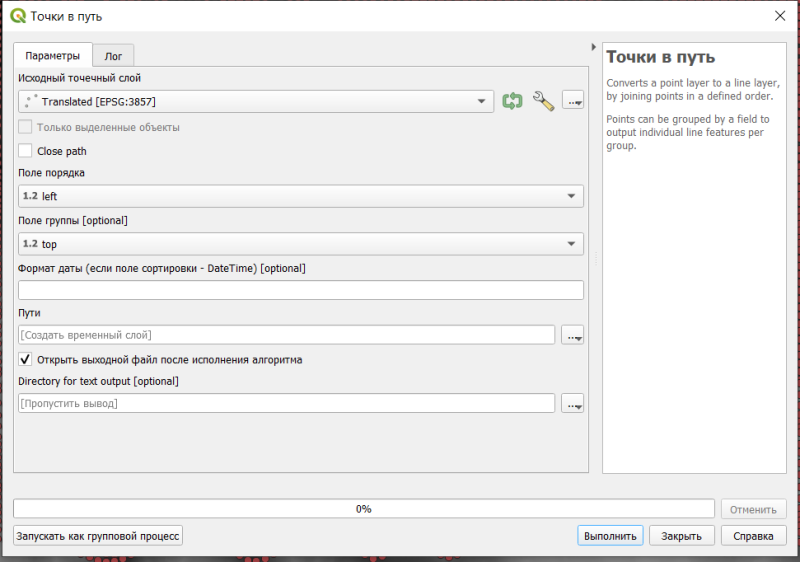Collapse help panel with arrow icon
This screenshot has width=800, height=562.
coord(593,47)
